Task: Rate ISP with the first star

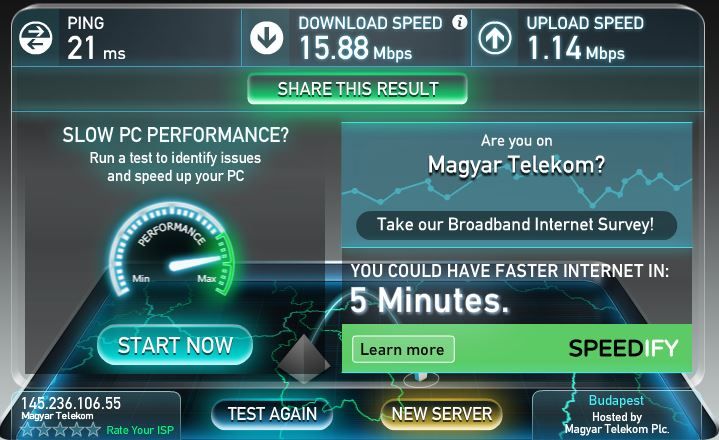Action: (28, 429)
